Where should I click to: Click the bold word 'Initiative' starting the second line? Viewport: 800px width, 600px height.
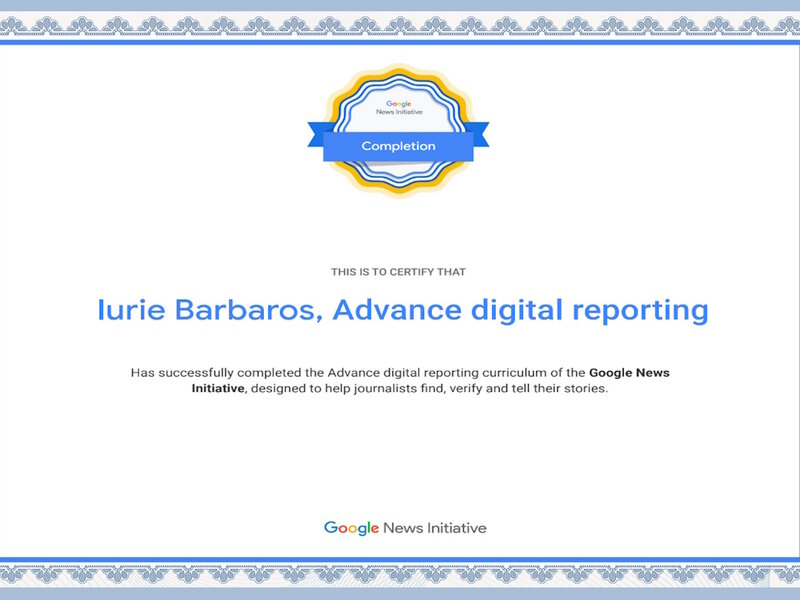(218, 388)
